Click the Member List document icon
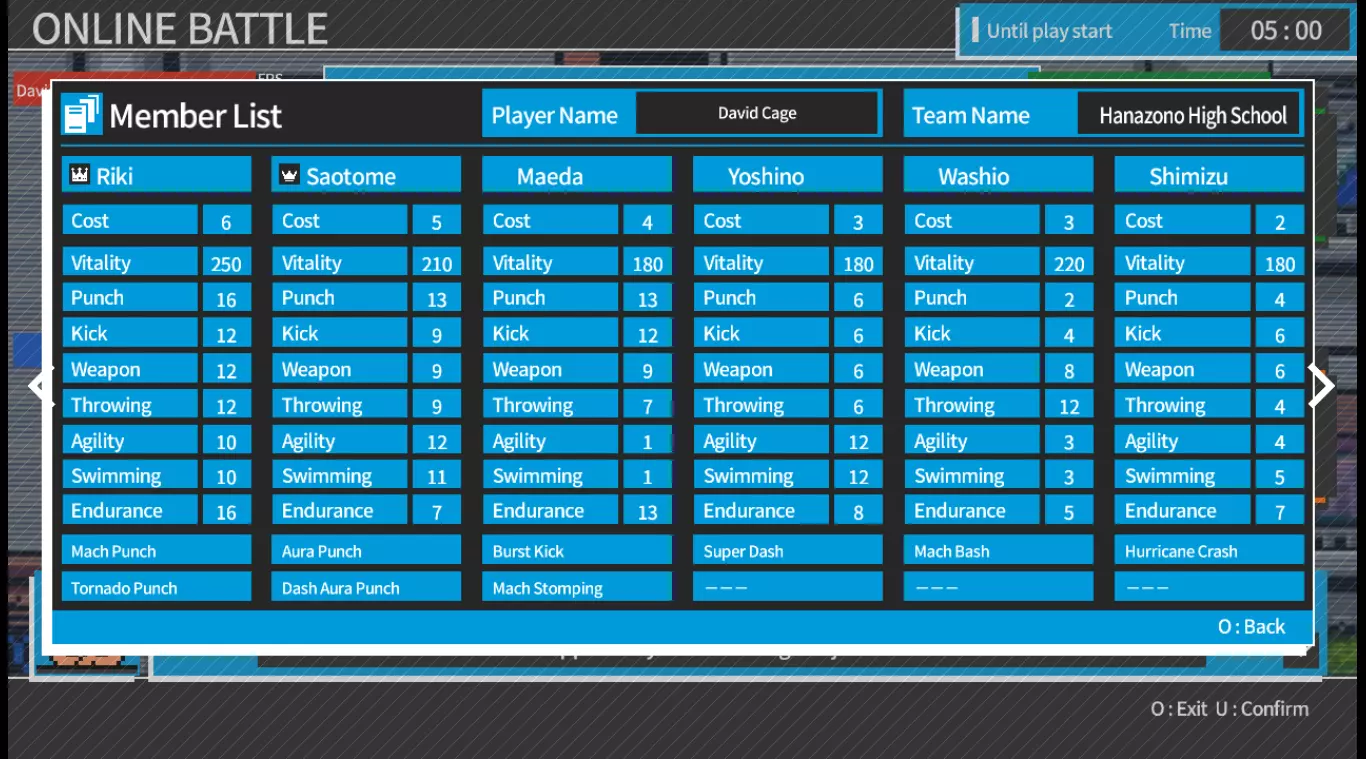The height and width of the screenshot is (759, 1366). coord(81,114)
